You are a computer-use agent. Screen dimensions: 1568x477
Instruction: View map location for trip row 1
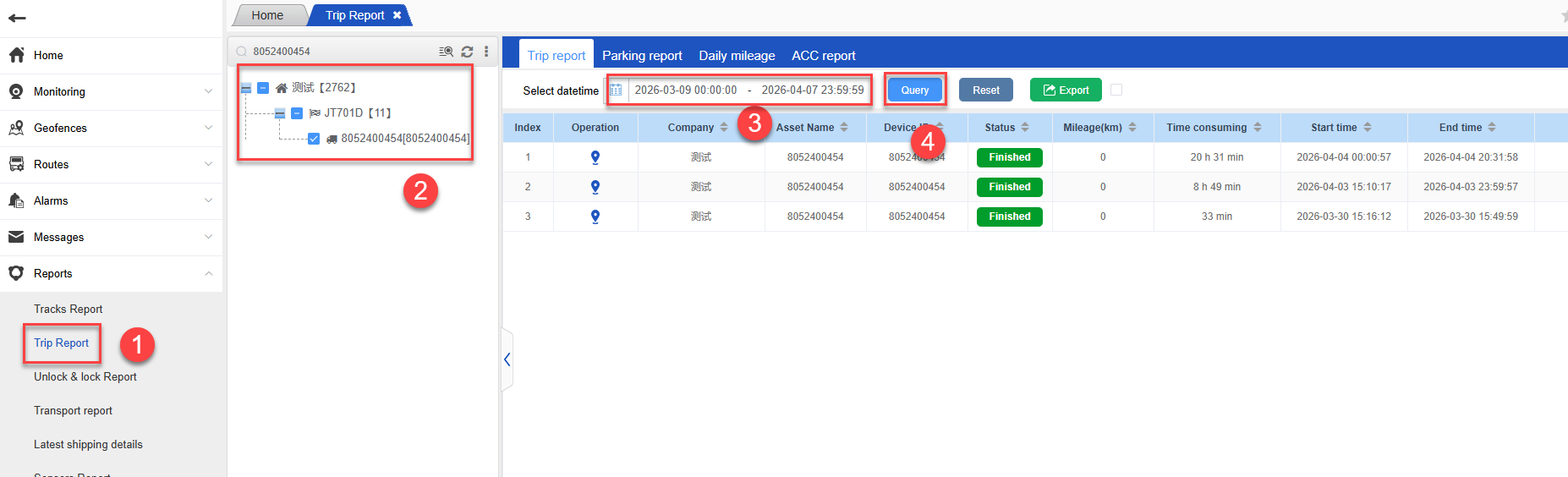[x=595, y=157]
